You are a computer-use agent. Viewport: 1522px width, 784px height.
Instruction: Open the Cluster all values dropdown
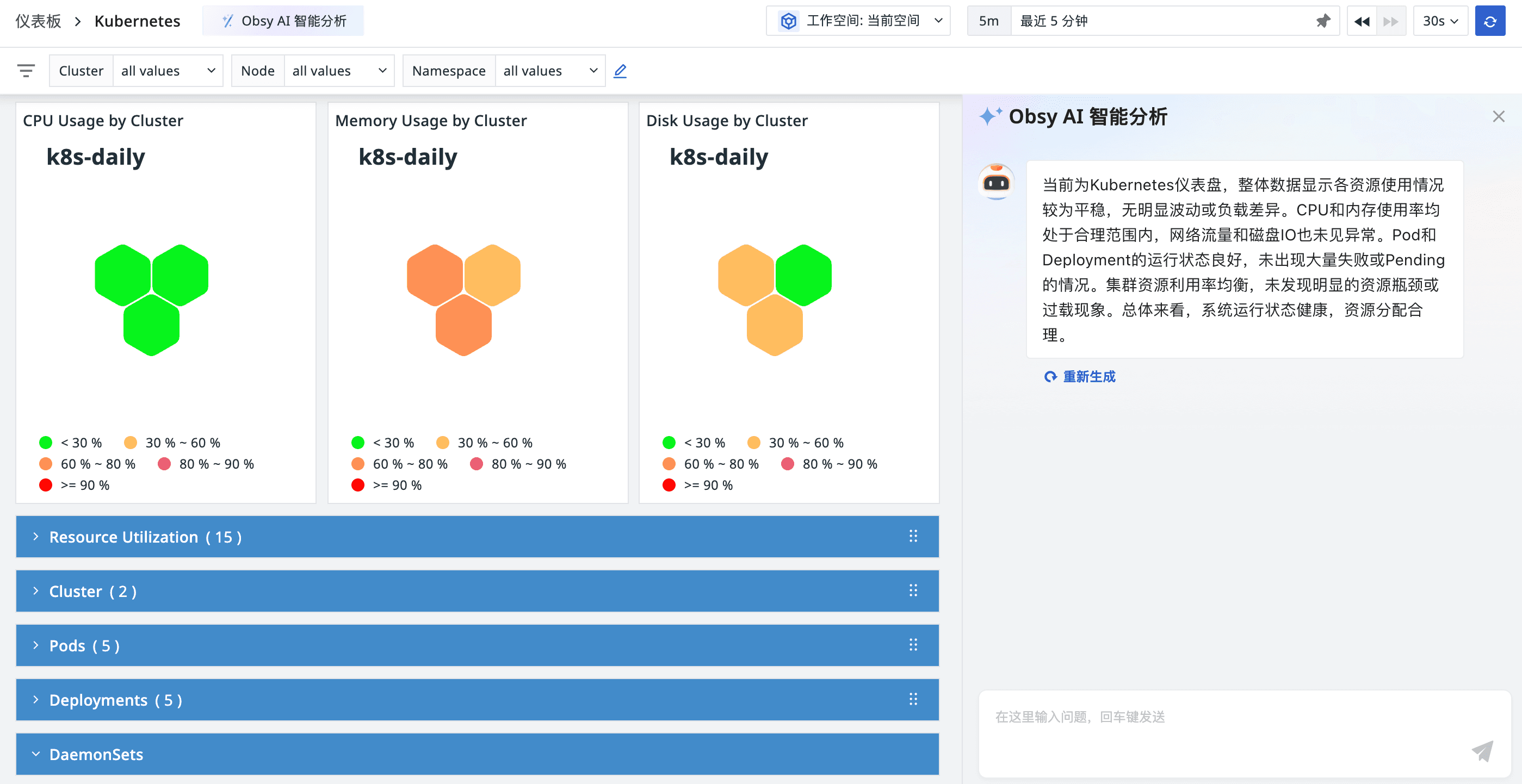[x=168, y=71]
